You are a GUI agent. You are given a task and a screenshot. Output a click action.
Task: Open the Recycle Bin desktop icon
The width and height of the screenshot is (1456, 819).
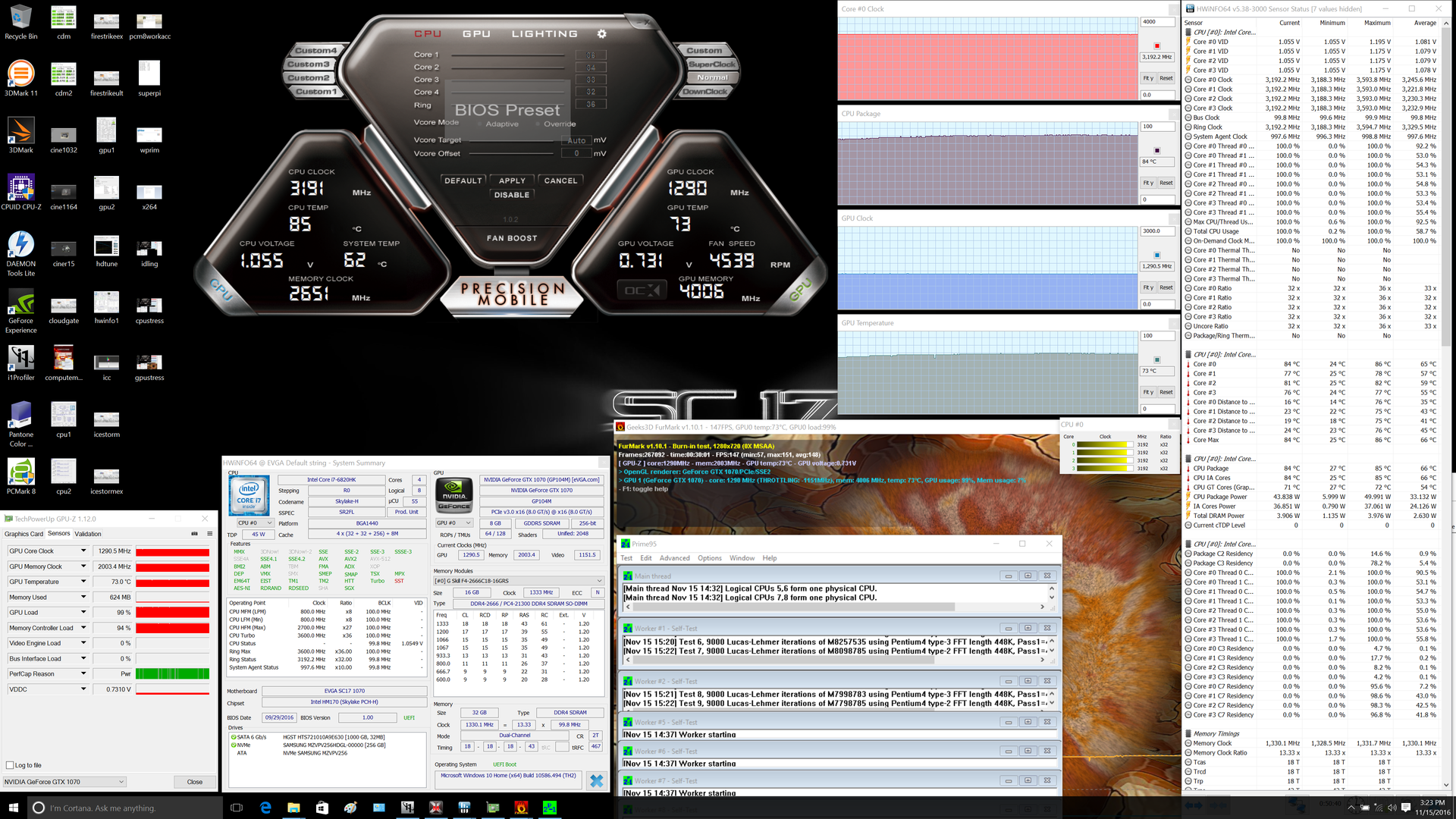21,22
